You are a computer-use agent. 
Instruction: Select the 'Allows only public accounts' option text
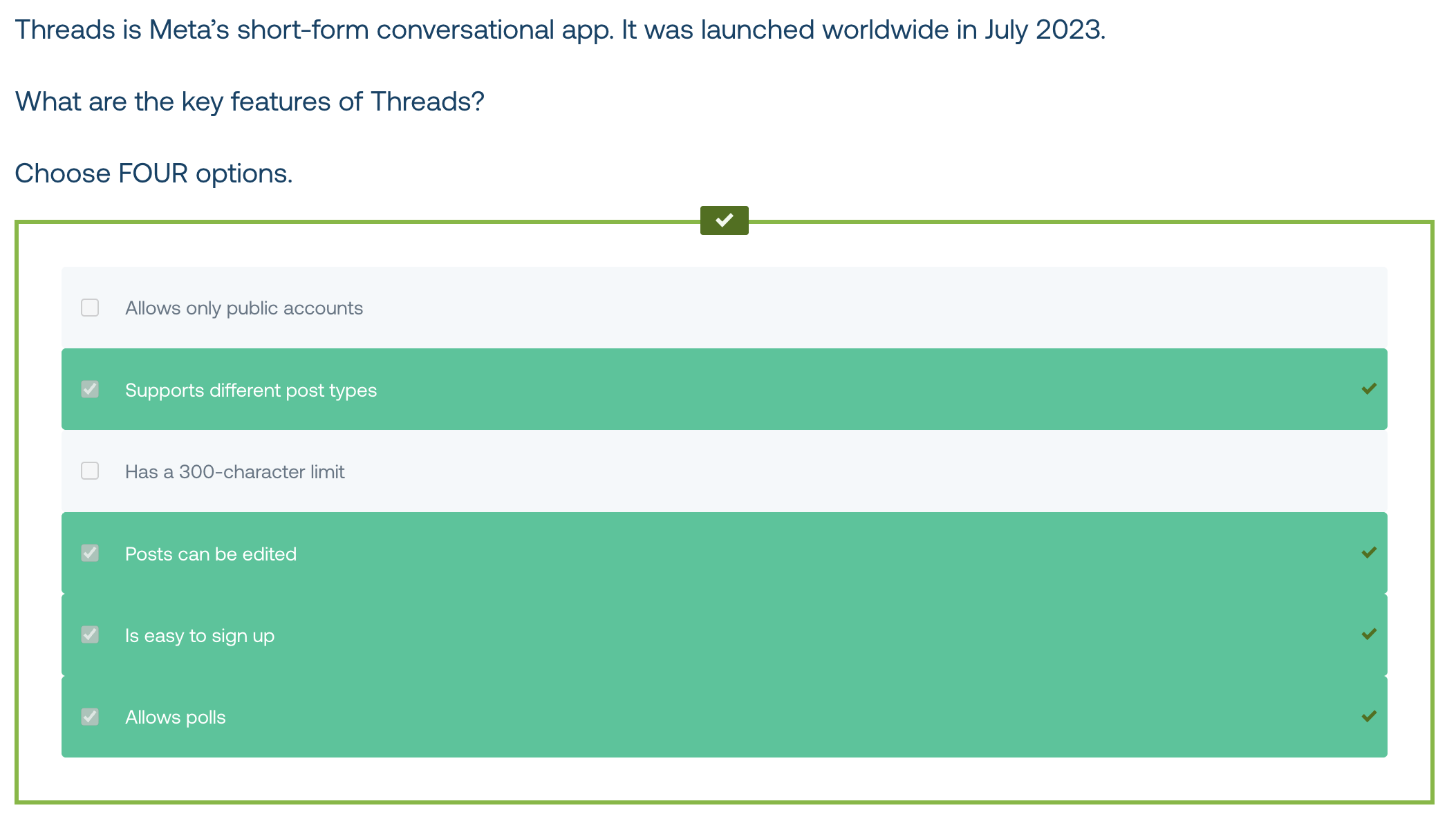coord(244,308)
